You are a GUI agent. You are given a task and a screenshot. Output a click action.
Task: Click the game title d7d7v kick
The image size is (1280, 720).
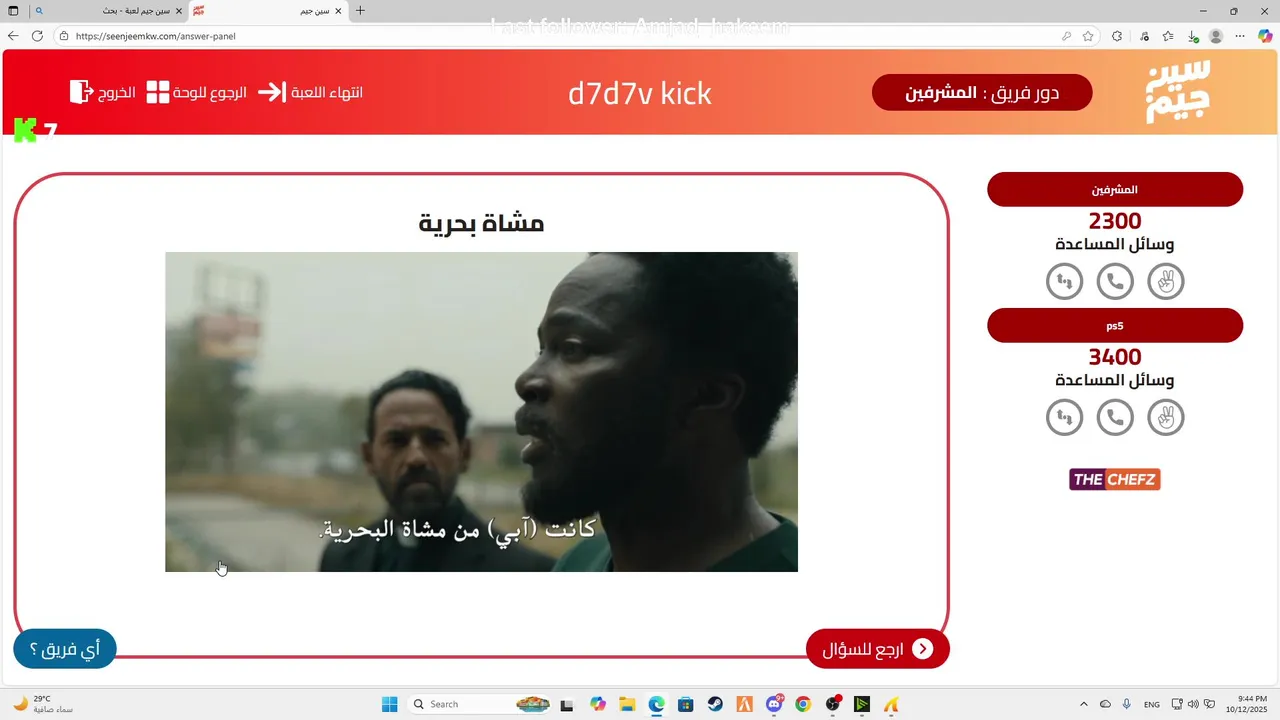point(640,93)
